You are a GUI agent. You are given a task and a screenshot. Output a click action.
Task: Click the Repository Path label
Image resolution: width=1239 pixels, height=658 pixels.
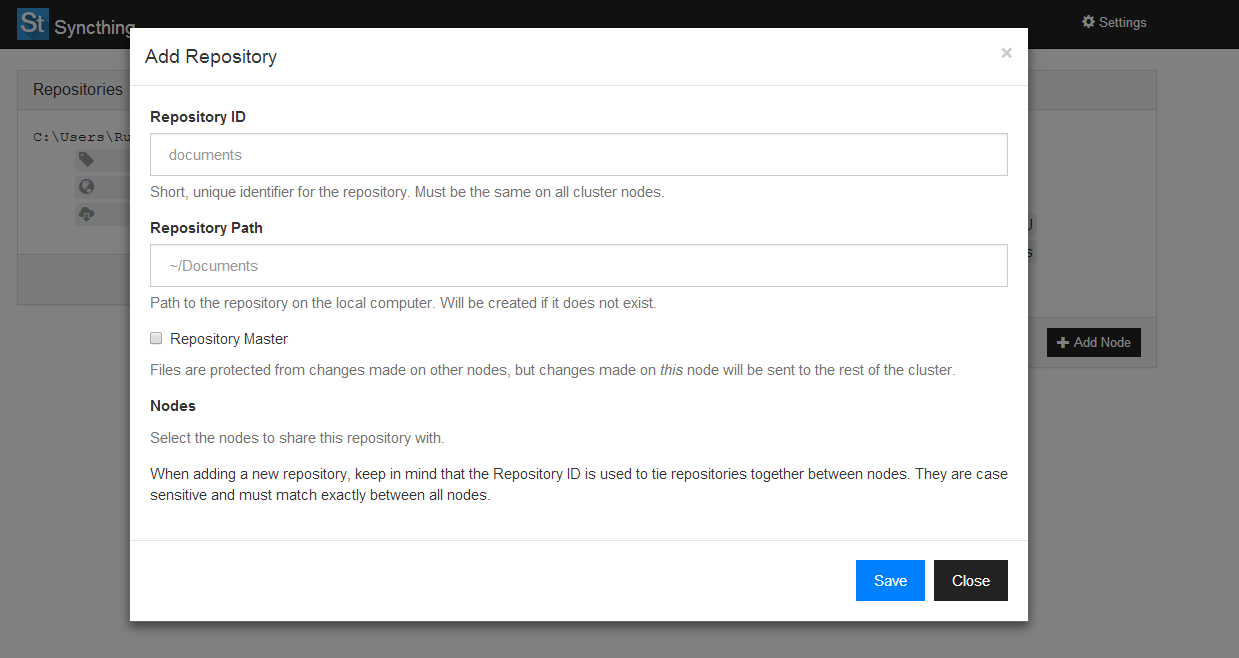coord(206,228)
